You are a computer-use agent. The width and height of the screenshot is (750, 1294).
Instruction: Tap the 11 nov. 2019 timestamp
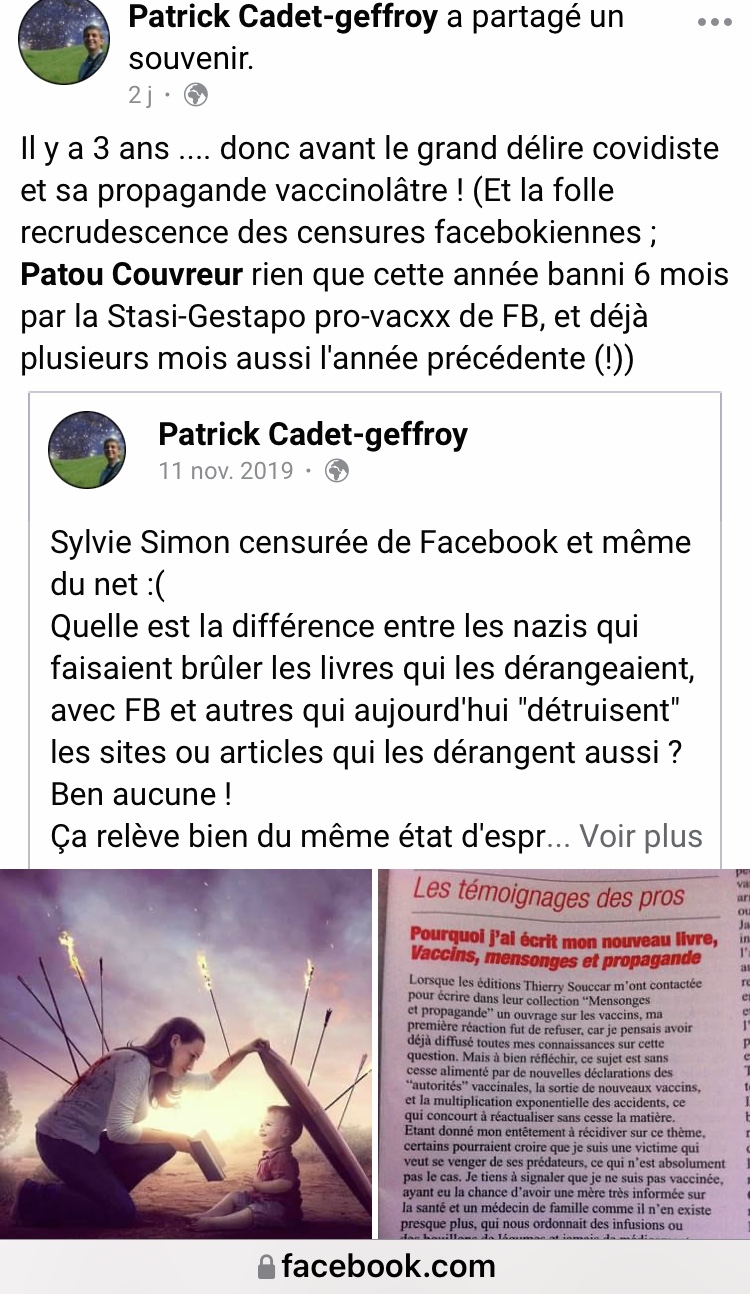pos(226,471)
